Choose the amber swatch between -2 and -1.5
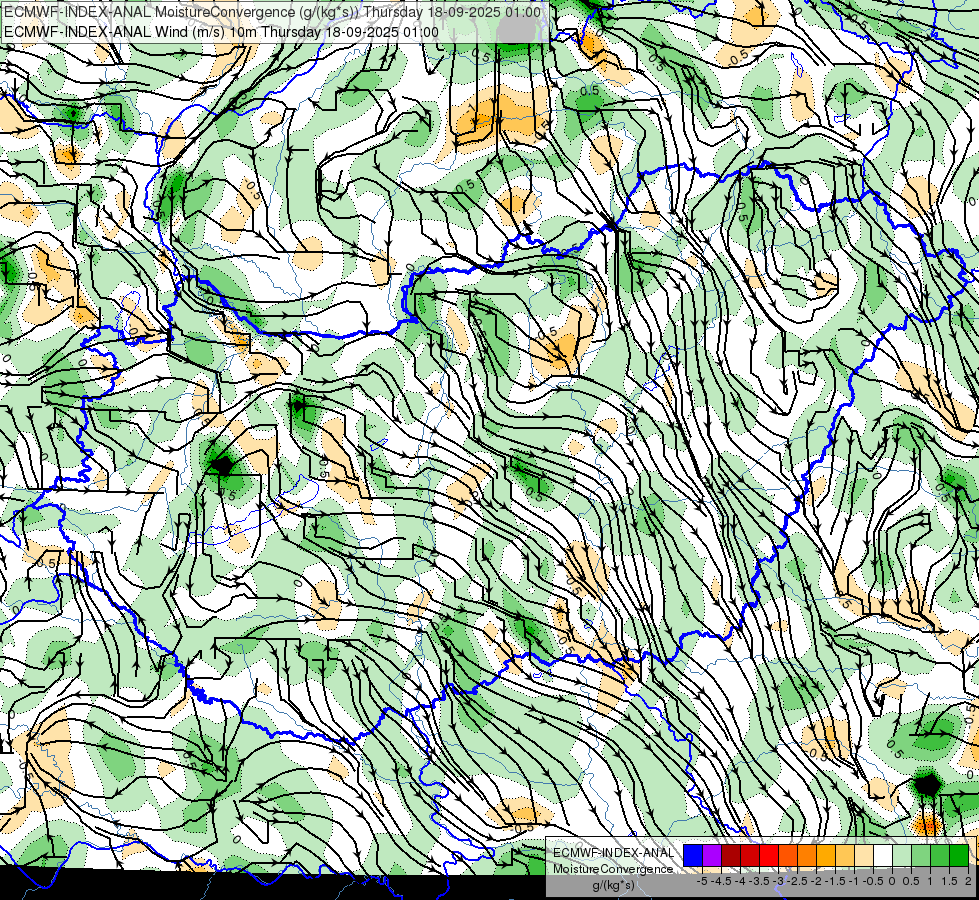This screenshot has width=979, height=900. click(826, 856)
